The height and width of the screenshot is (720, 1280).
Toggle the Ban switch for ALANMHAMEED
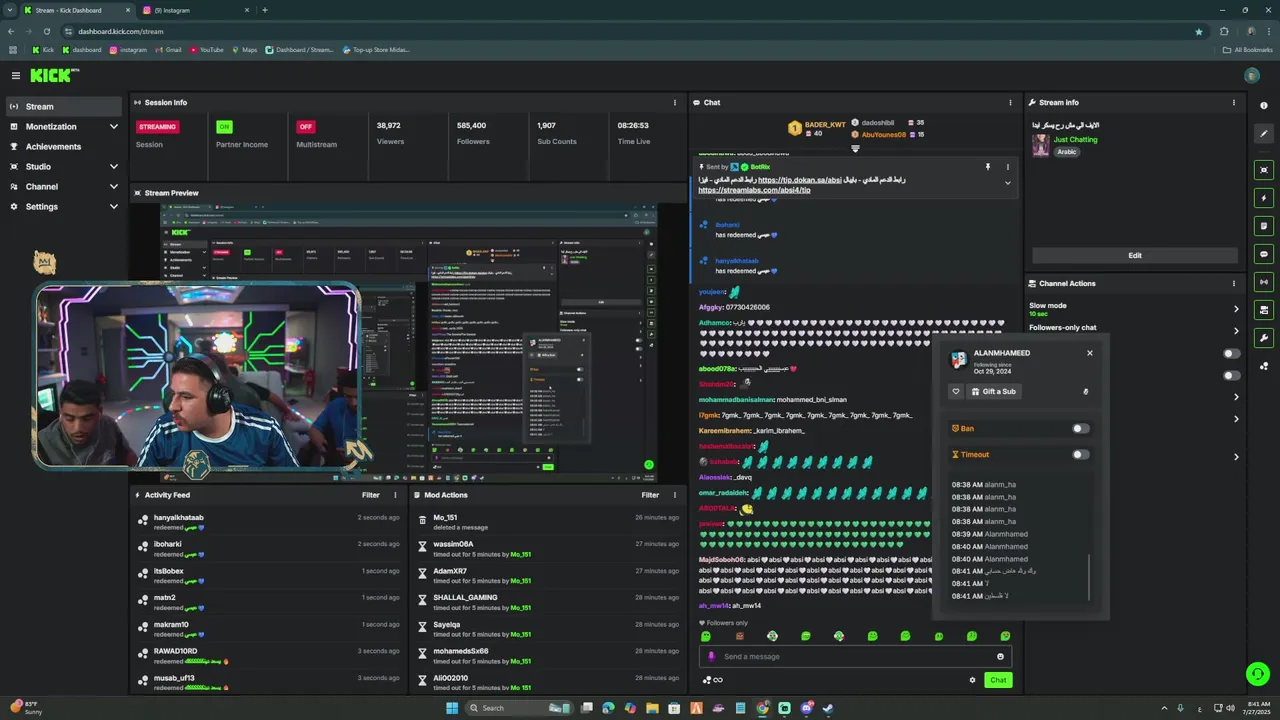pos(1080,429)
